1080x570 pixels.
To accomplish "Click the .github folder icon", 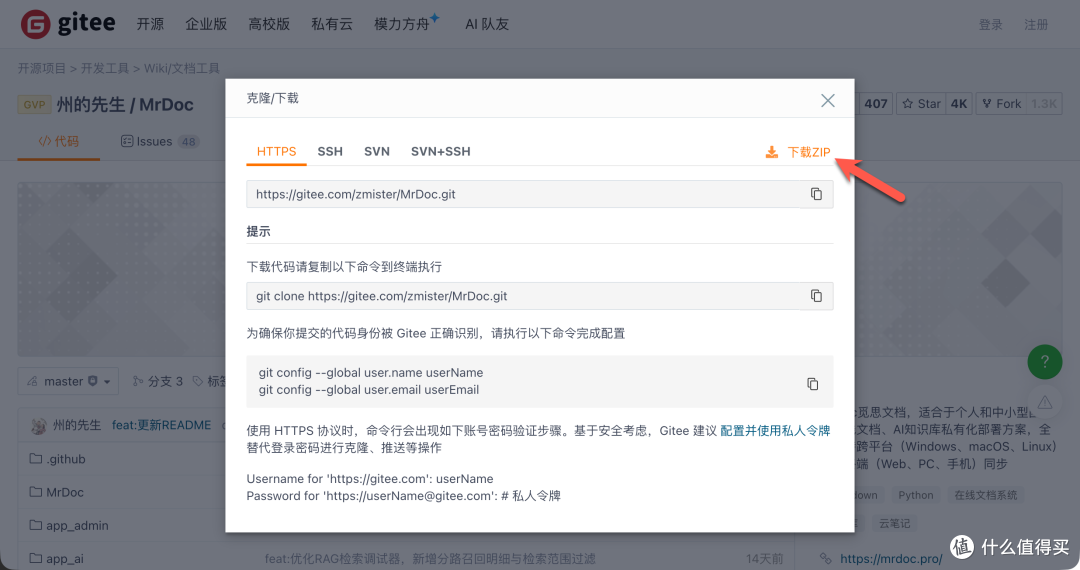I will [36, 458].
